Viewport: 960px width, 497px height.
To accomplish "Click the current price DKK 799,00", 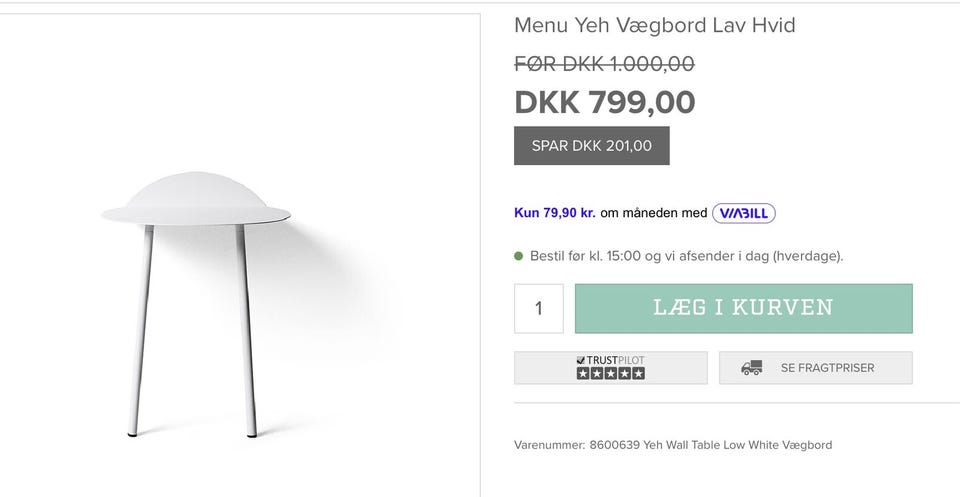I will [605, 102].
